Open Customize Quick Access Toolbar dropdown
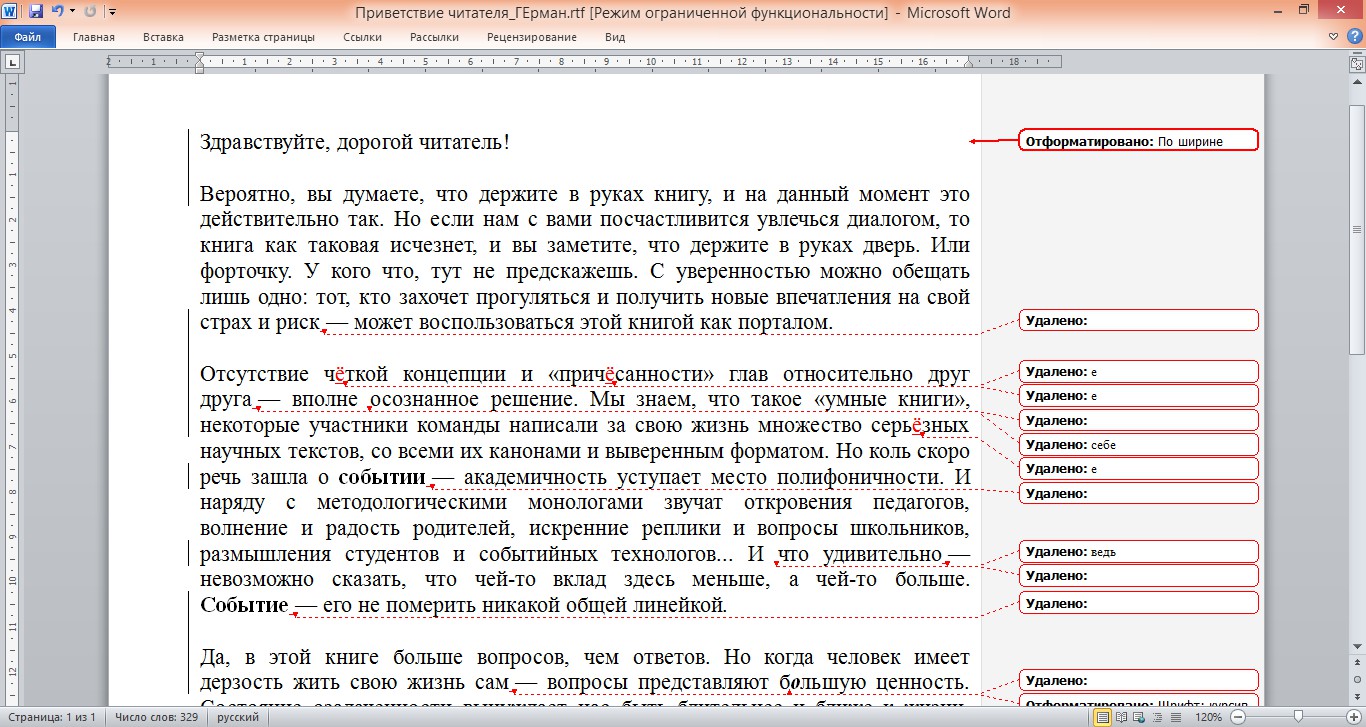The height and width of the screenshot is (727, 1366). [111, 12]
